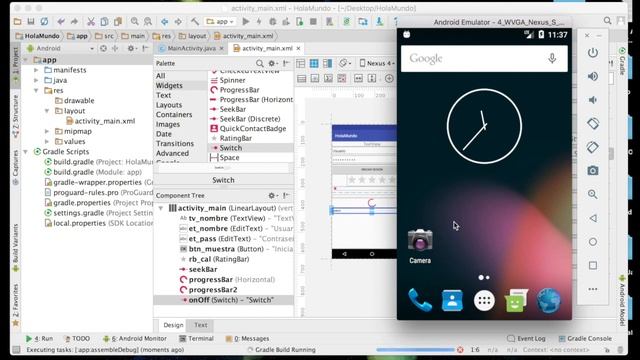
Task: Debug the app with bug icon
Action: (273, 22)
